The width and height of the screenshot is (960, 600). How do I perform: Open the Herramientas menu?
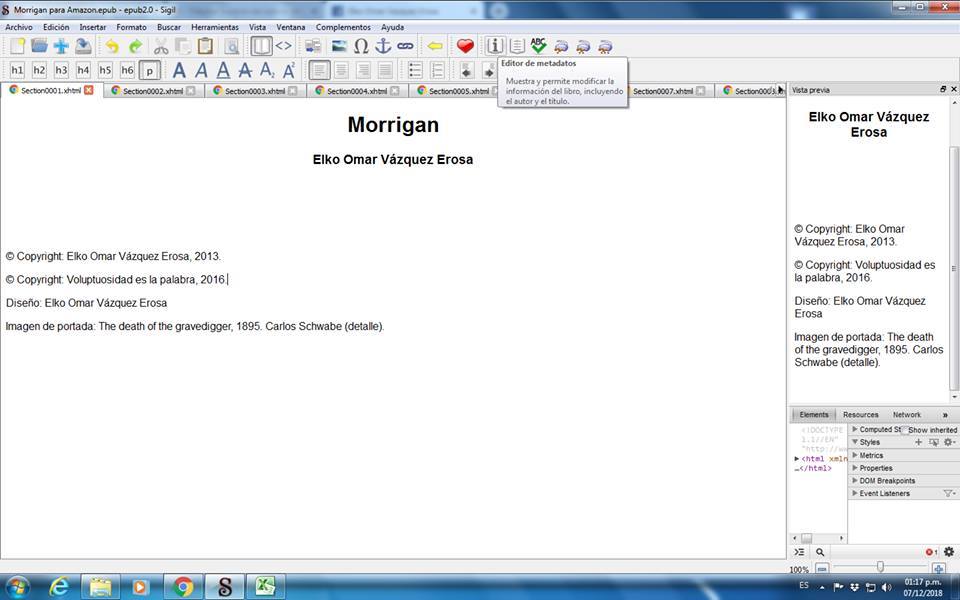pos(216,27)
